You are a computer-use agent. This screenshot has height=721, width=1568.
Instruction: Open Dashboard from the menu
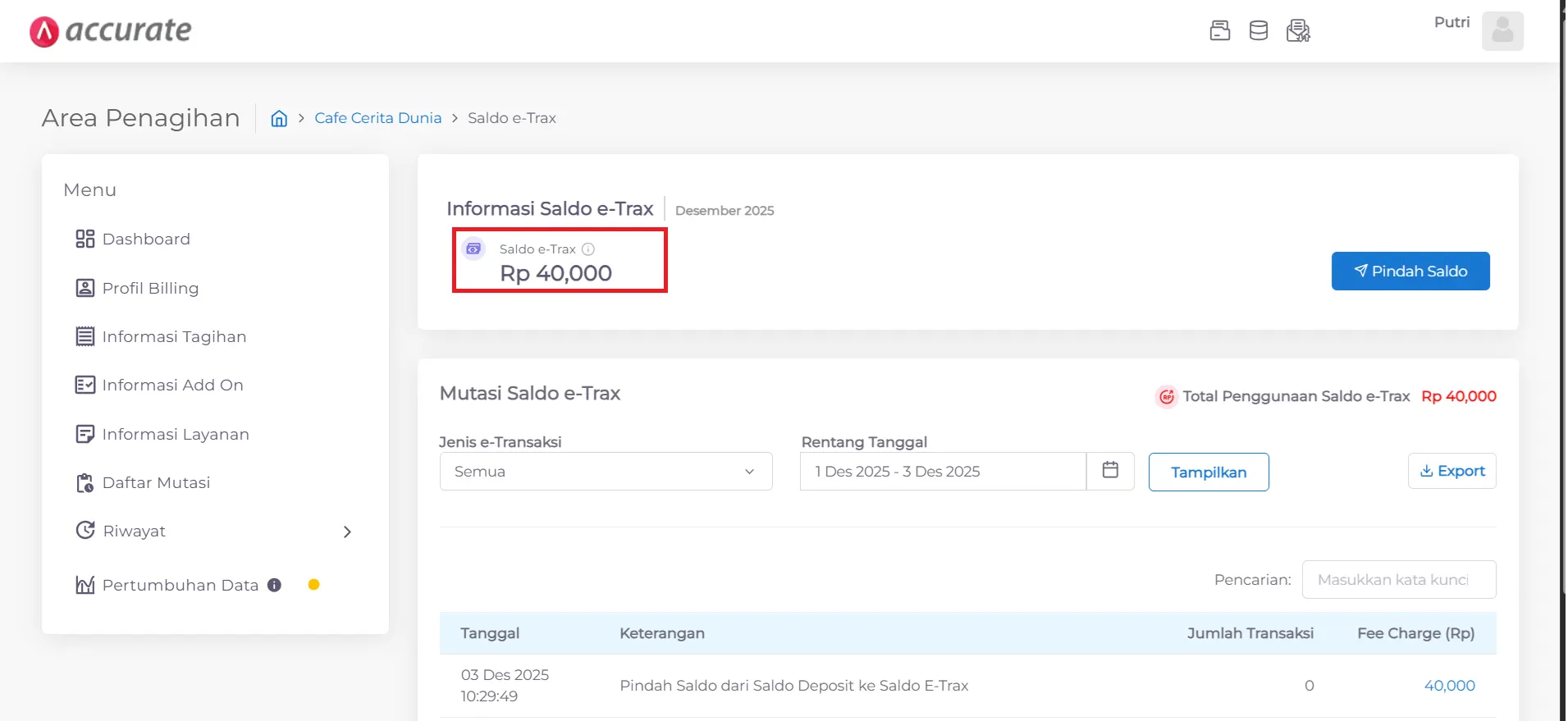click(146, 240)
